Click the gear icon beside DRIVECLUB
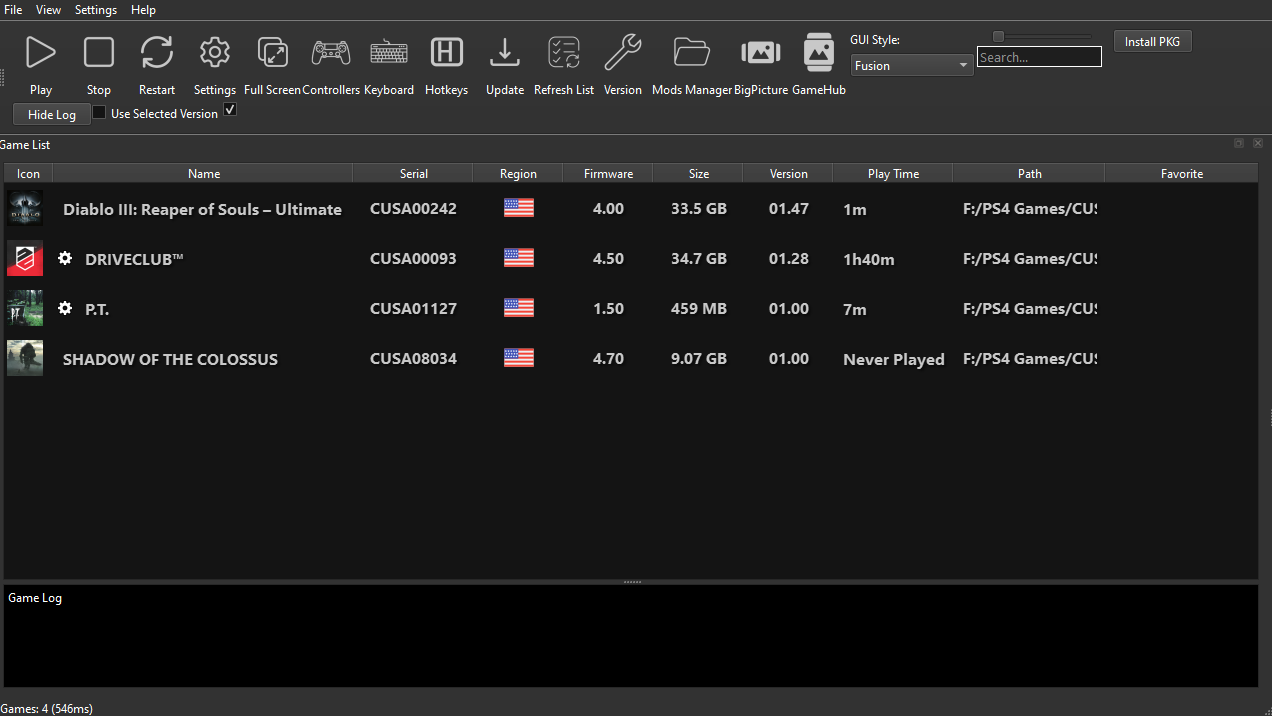Viewport: 1272px width, 716px height. [x=65, y=259]
